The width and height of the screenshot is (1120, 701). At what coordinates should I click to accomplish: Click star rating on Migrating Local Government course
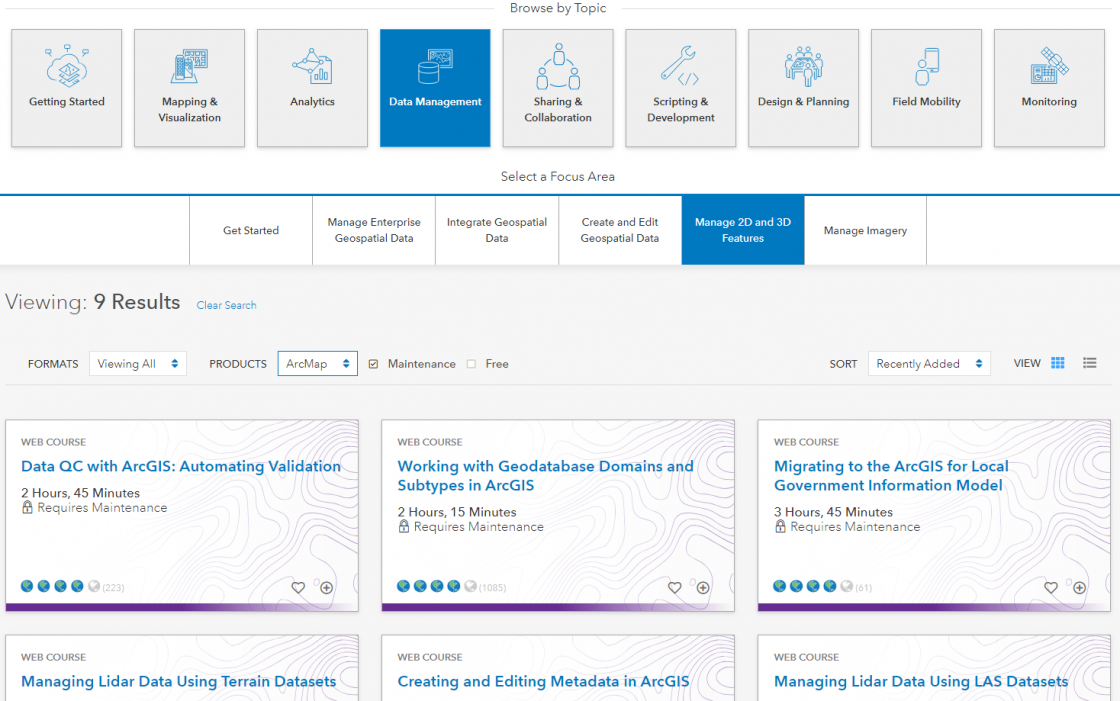pos(813,587)
